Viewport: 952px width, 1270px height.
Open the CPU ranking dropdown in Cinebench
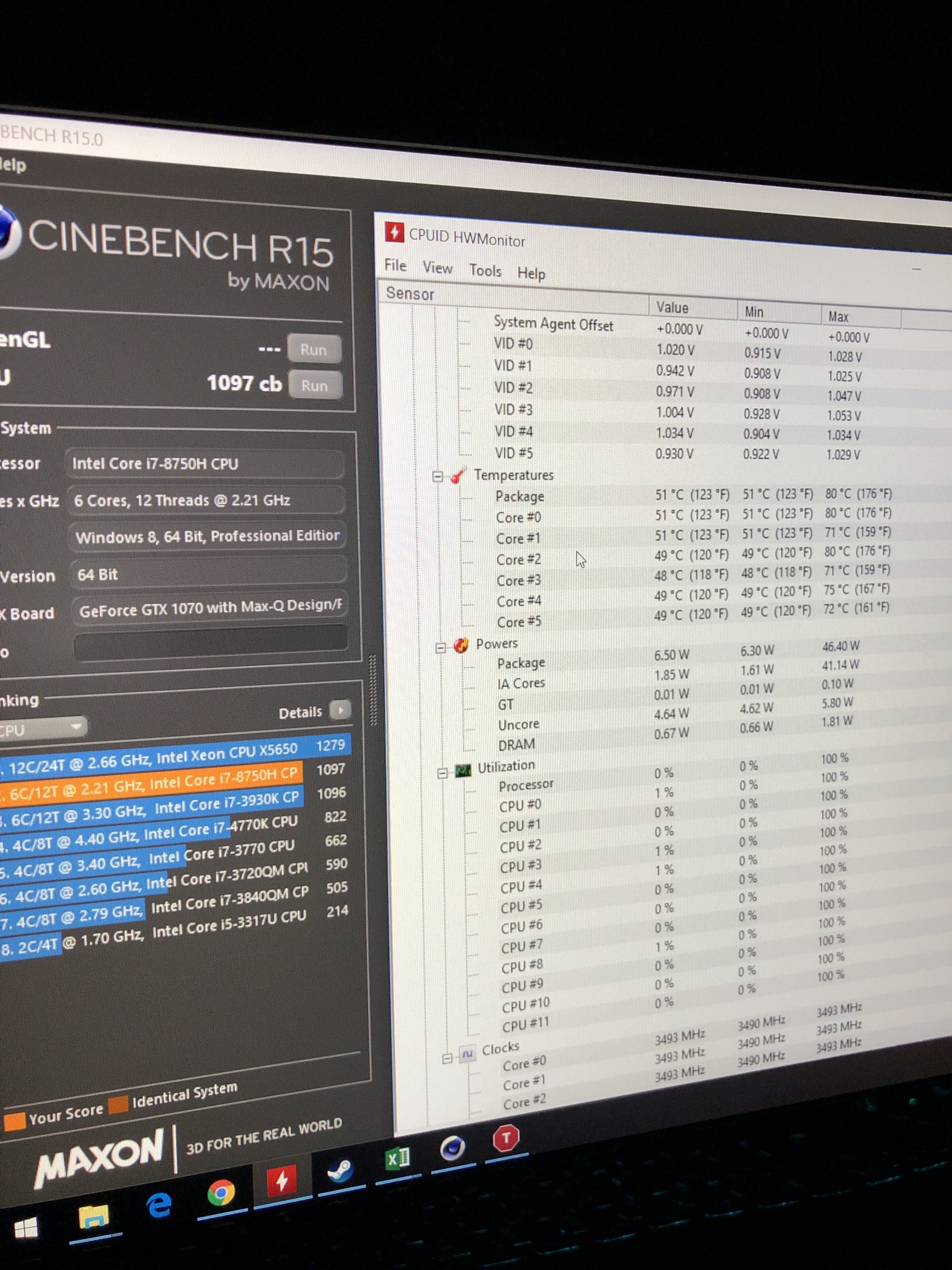[43, 728]
